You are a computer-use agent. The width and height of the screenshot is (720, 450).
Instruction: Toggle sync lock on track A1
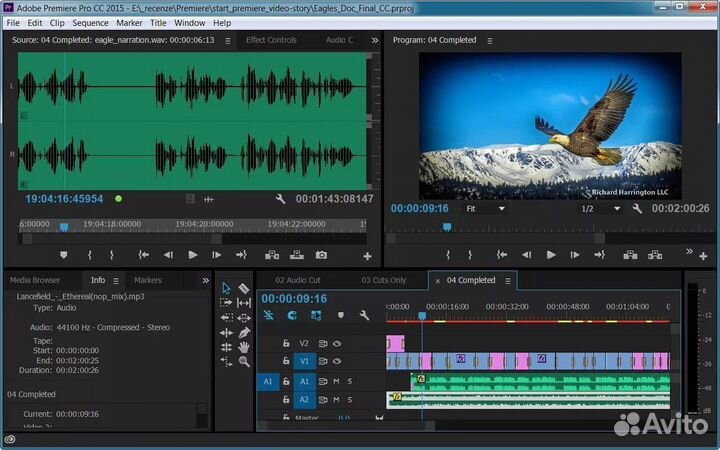(323, 381)
